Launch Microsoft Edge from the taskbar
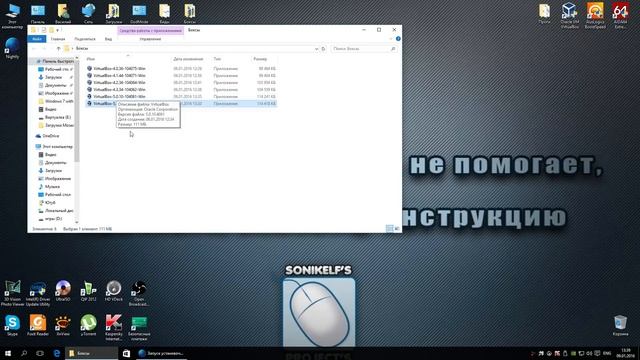 coord(57,353)
